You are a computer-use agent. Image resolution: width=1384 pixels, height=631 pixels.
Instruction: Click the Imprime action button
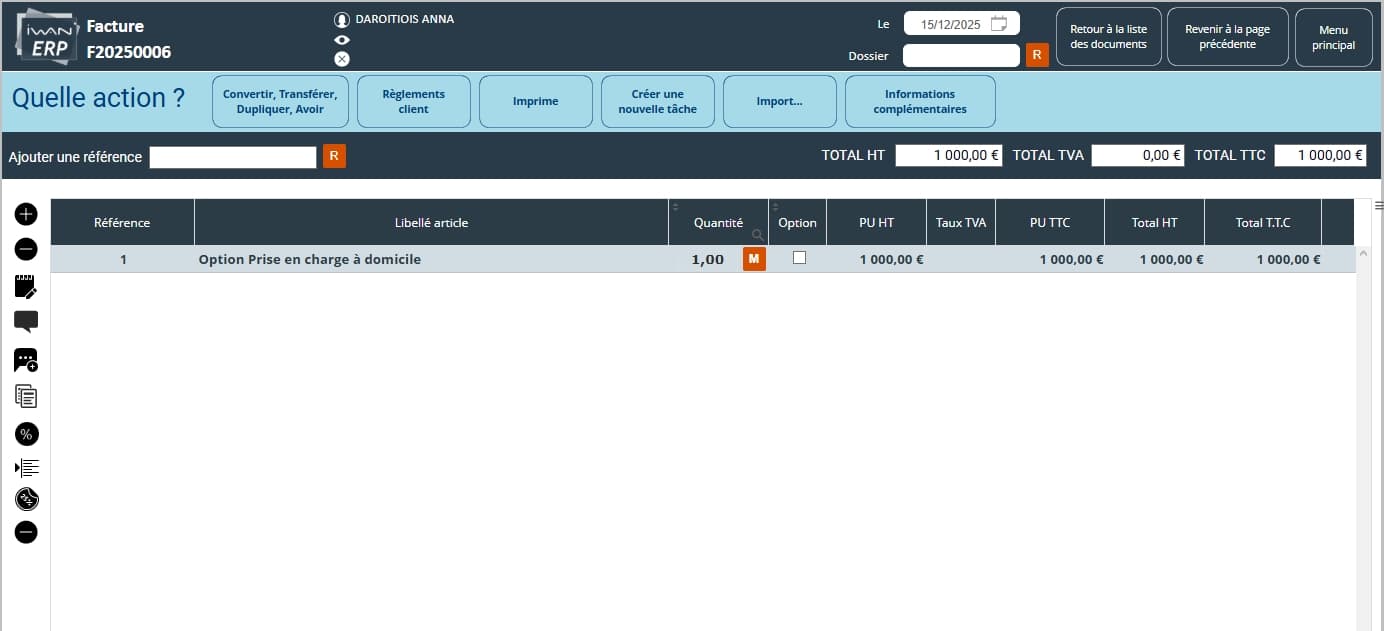pyautogui.click(x=536, y=102)
